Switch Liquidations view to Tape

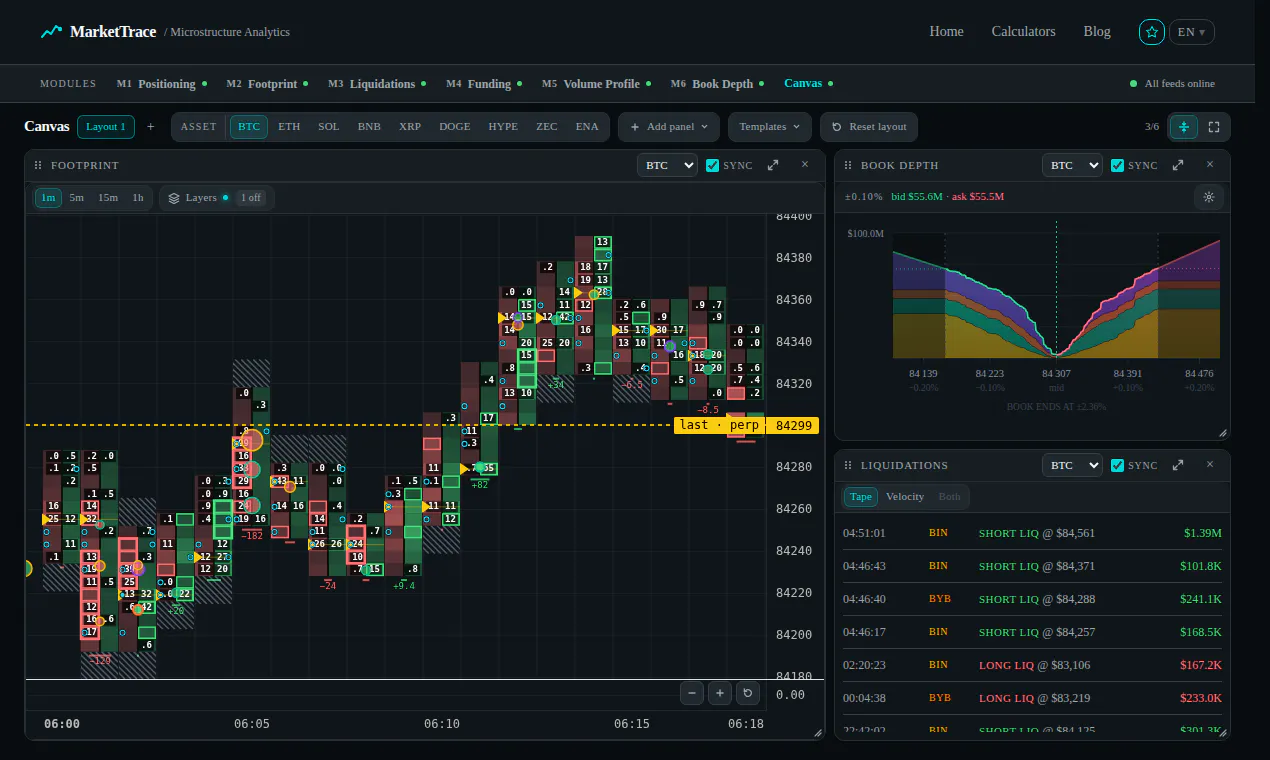(x=861, y=497)
